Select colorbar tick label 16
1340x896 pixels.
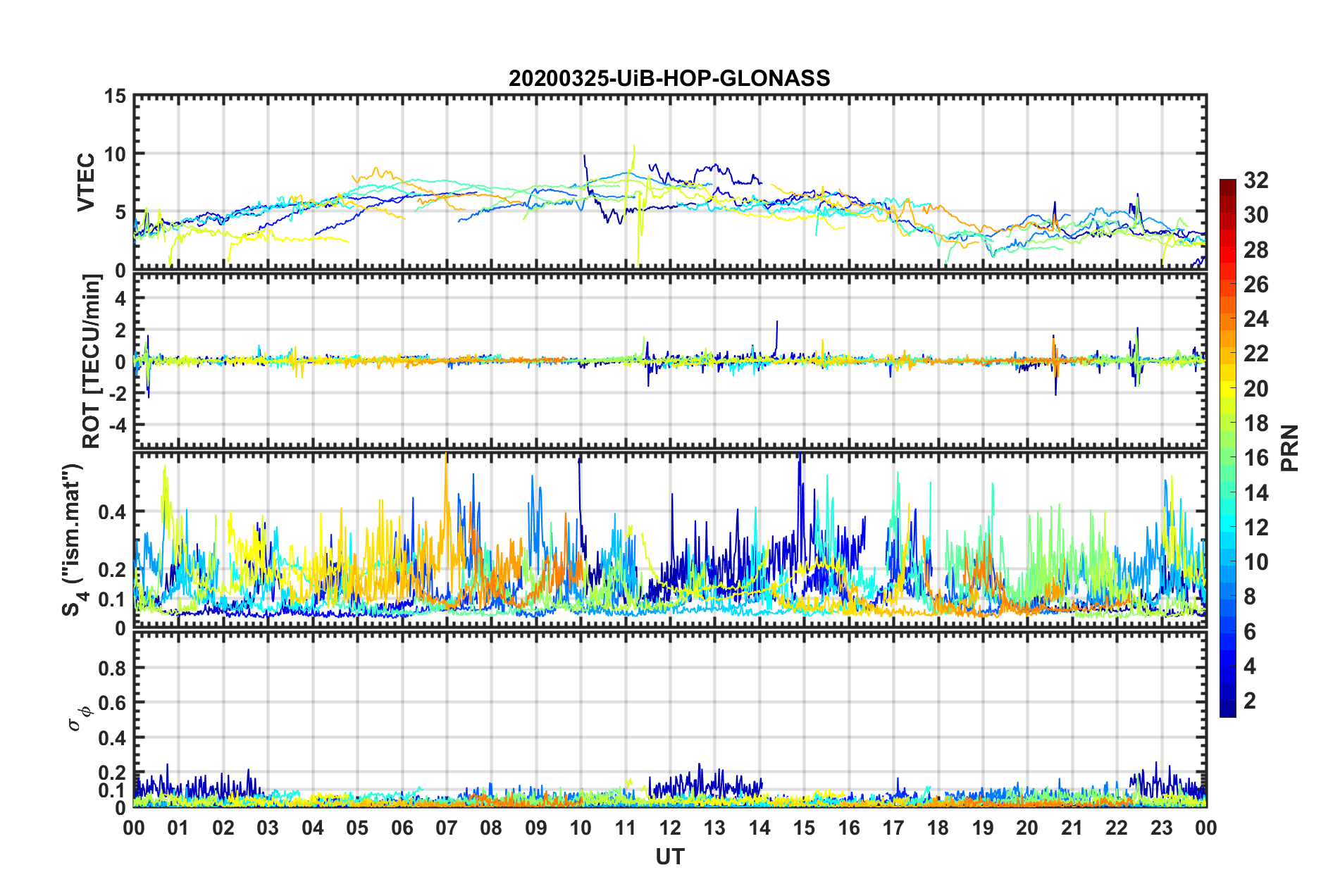tap(1255, 458)
